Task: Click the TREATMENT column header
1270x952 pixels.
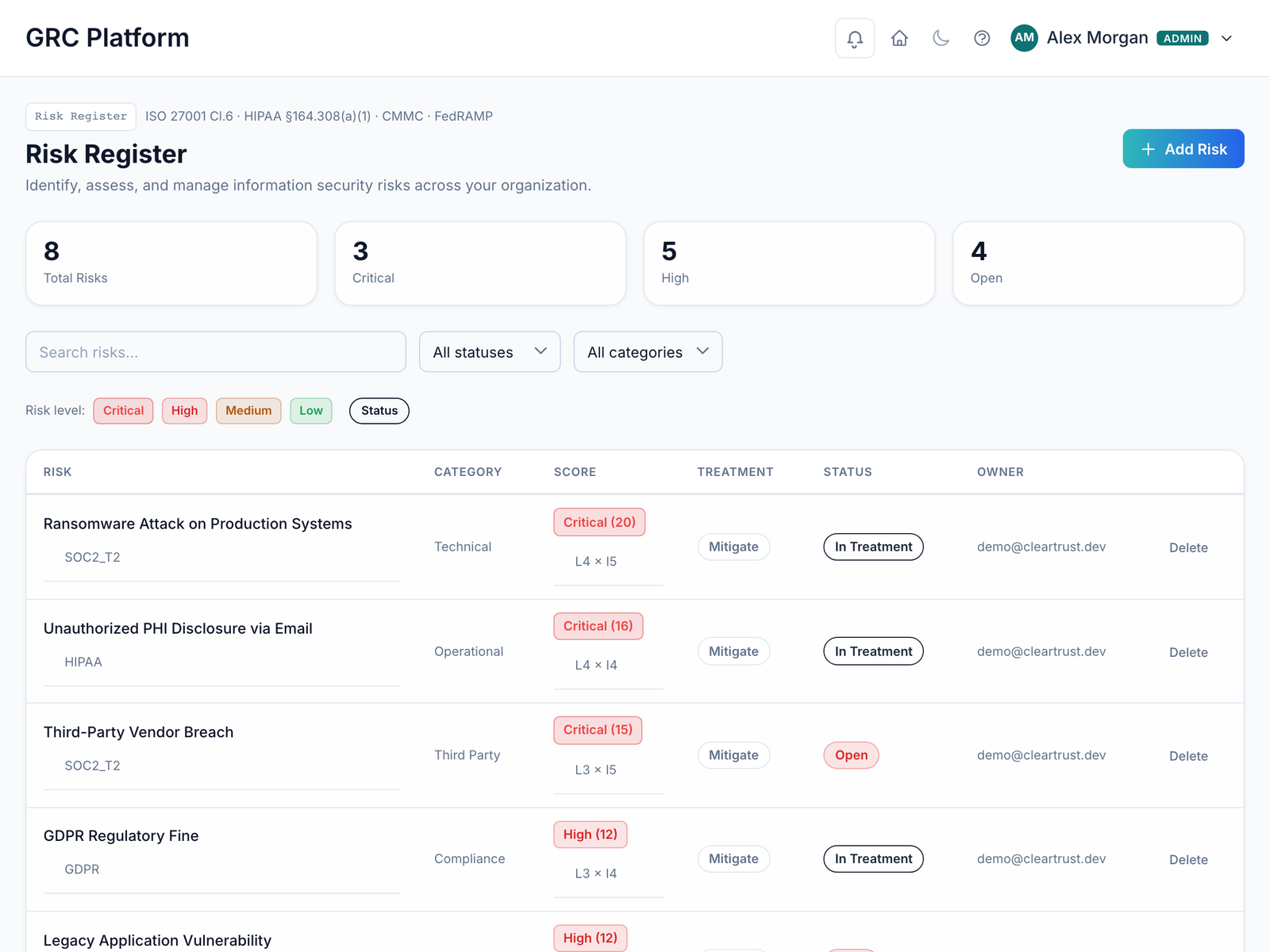Action: click(x=735, y=472)
